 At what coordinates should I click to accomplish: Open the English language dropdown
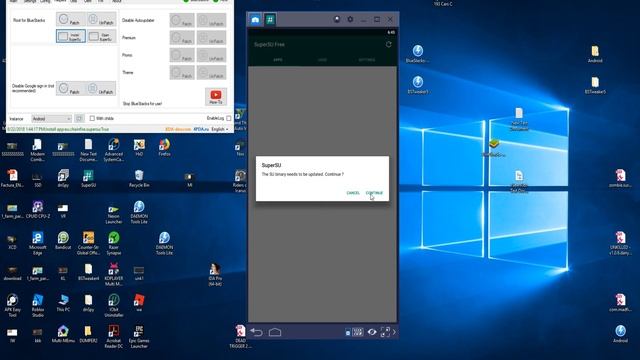pyautogui.click(x=220, y=129)
